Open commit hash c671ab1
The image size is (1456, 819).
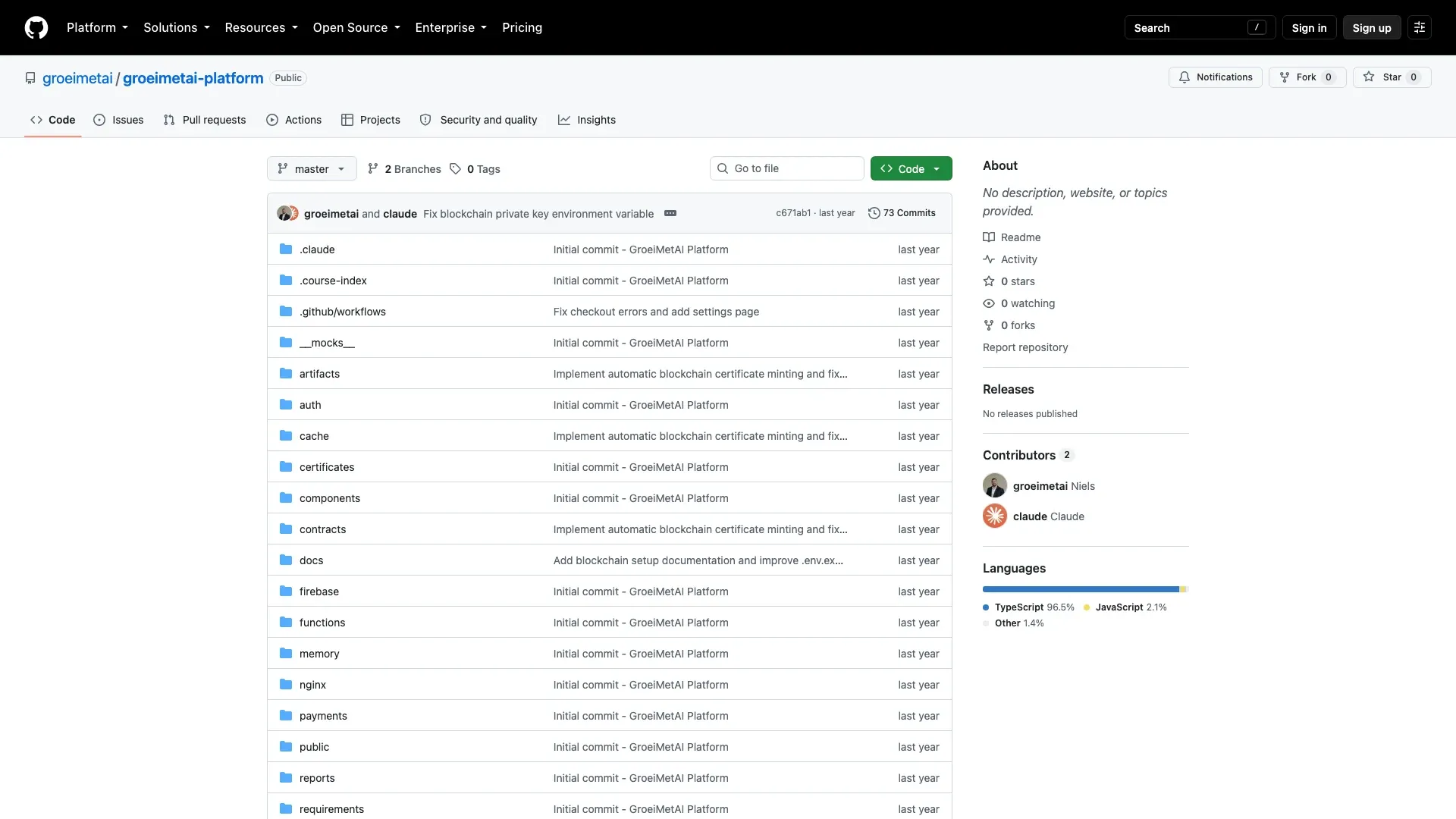793,213
